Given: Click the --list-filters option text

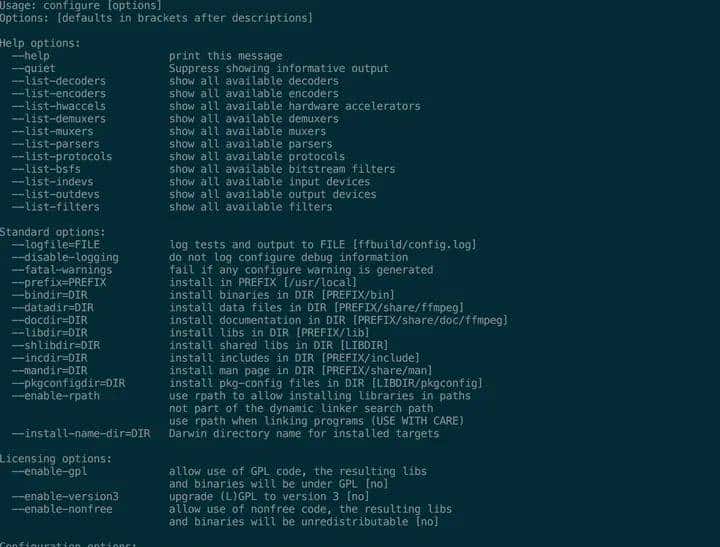Looking at the screenshot, I should click(x=56, y=207).
